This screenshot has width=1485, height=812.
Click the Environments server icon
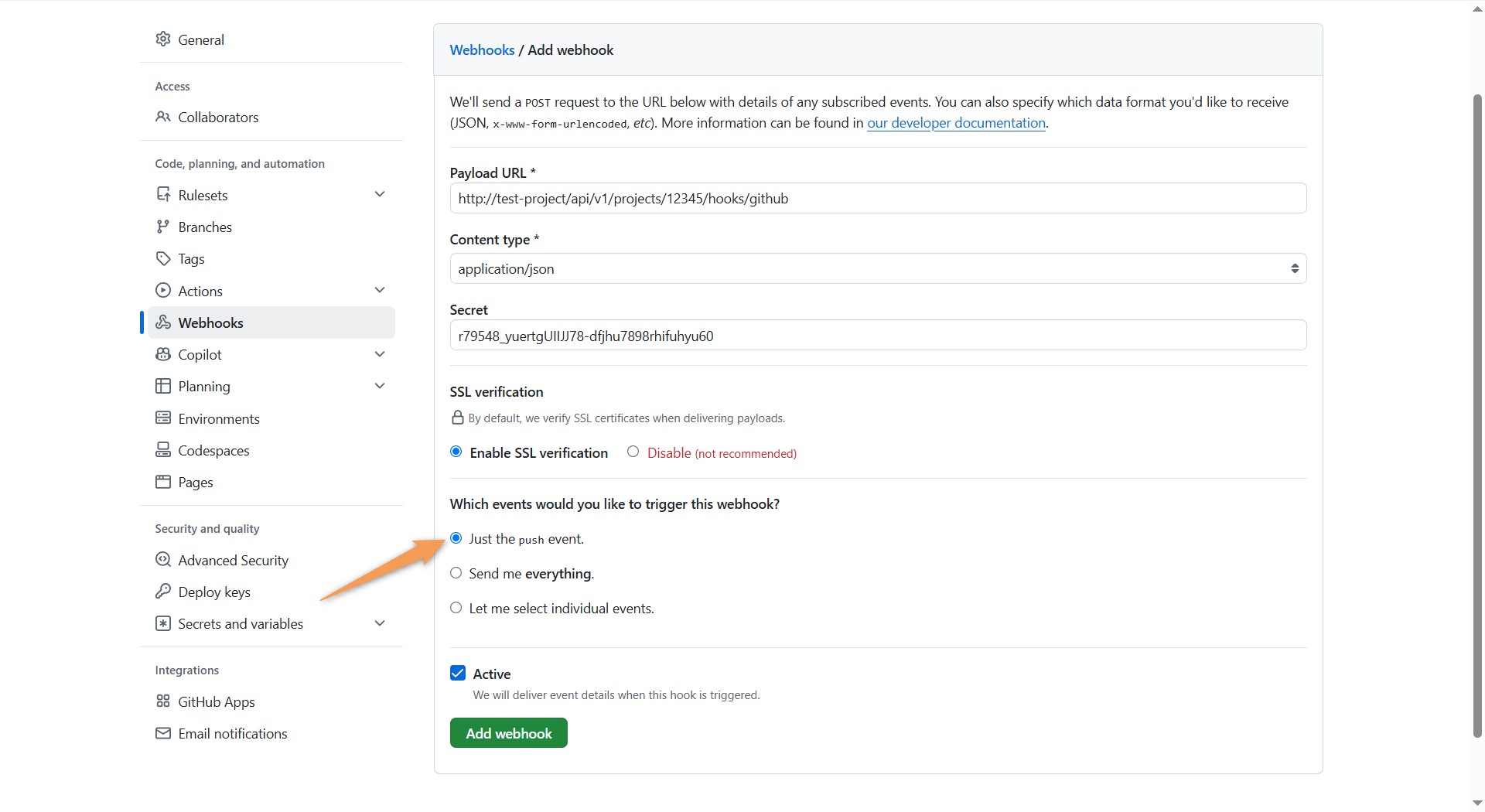(162, 418)
